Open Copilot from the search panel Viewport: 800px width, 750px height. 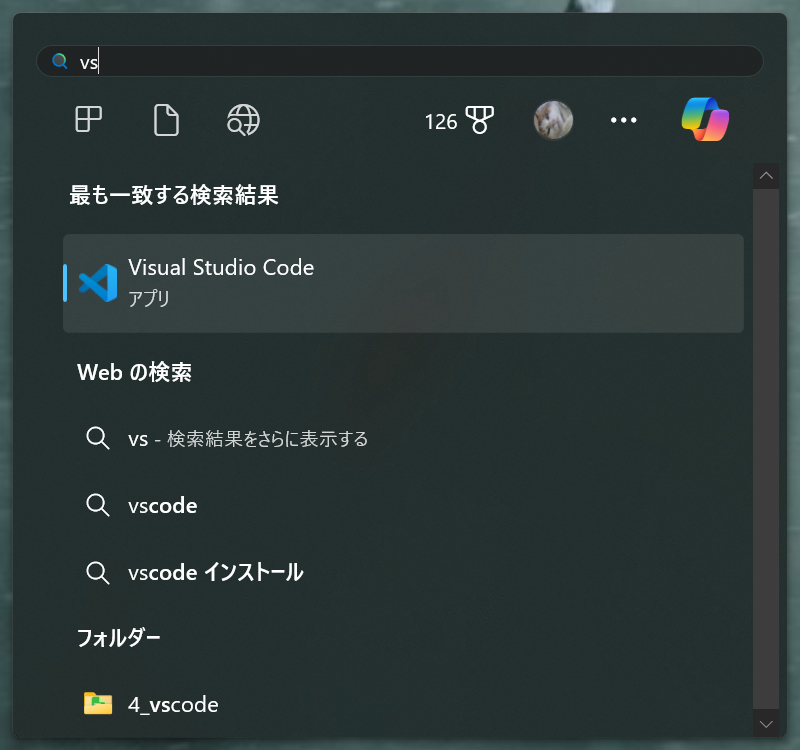pyautogui.click(x=706, y=120)
